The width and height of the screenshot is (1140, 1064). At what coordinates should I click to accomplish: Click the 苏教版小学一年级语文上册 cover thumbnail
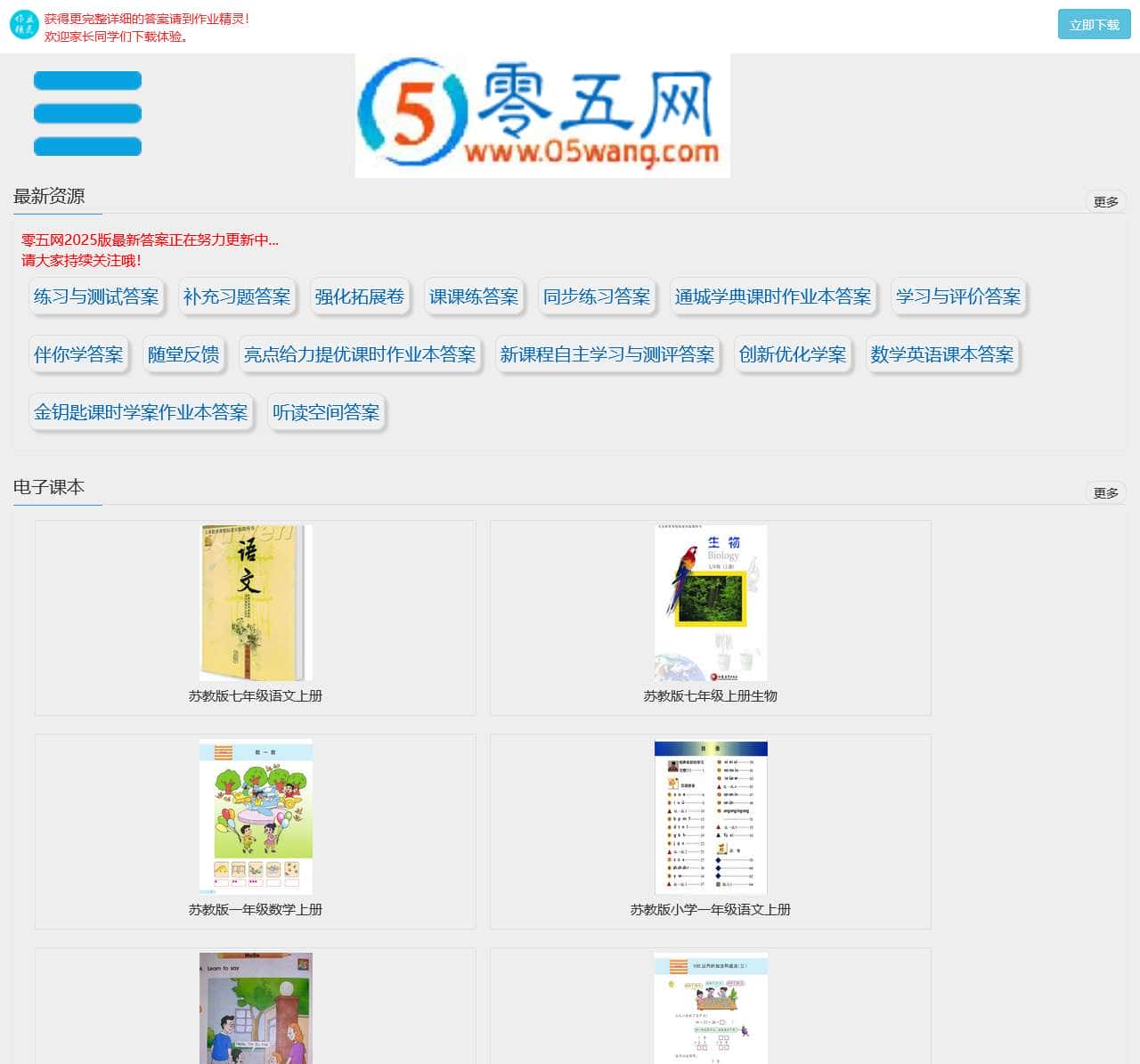pyautogui.click(x=711, y=816)
